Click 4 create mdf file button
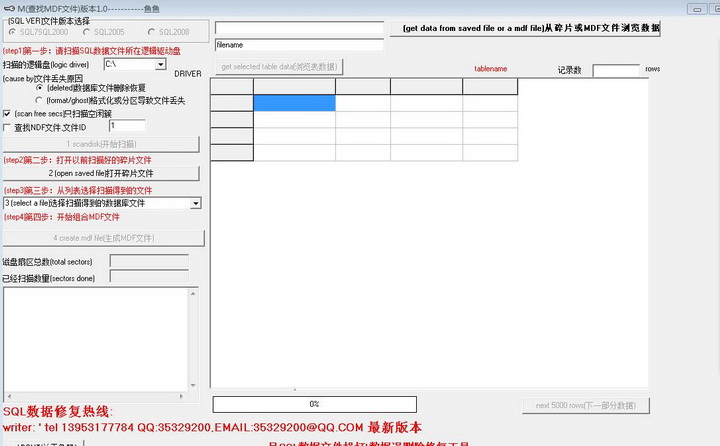 click(x=104, y=238)
